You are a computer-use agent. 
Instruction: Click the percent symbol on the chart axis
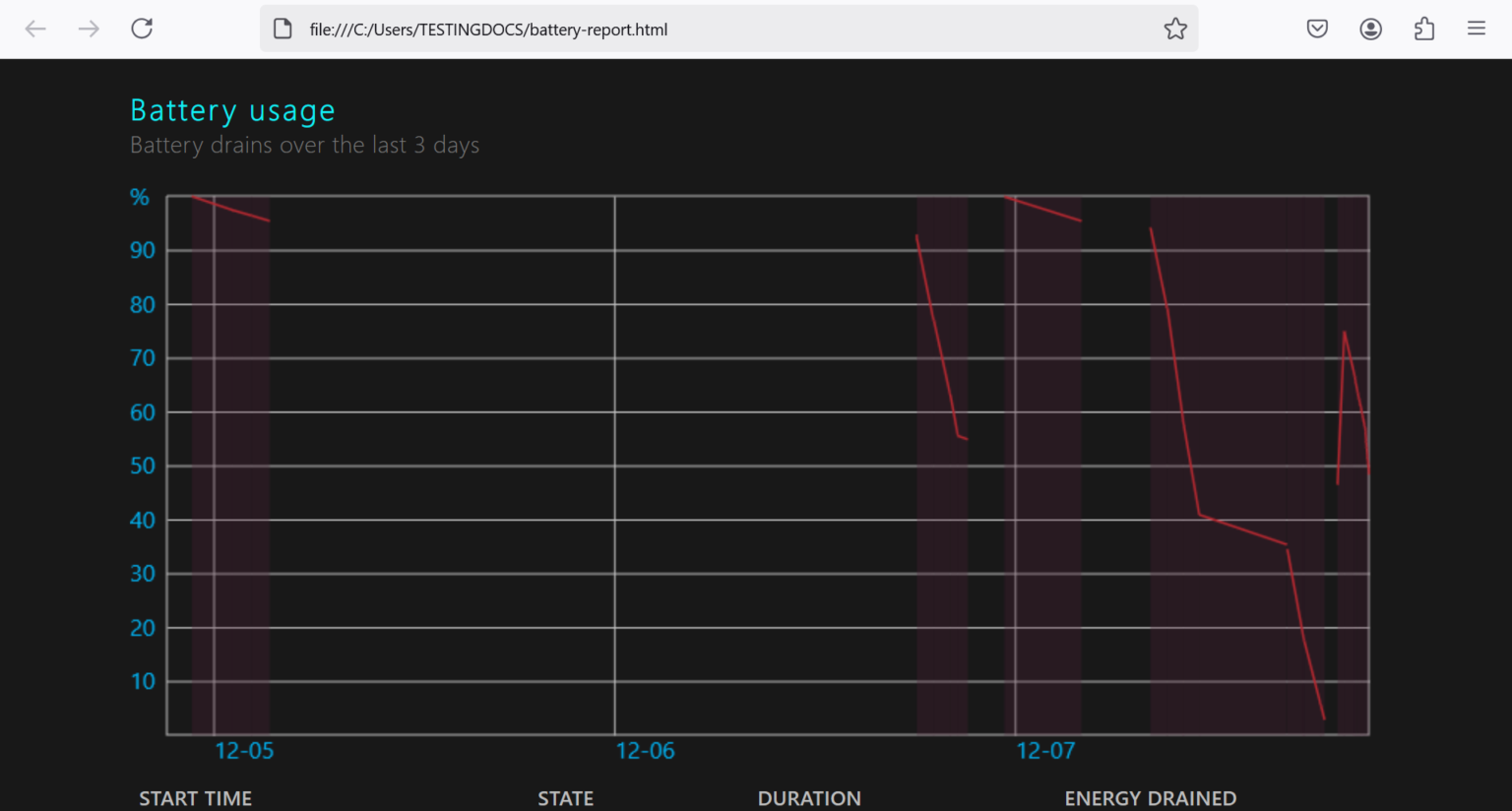click(x=139, y=196)
